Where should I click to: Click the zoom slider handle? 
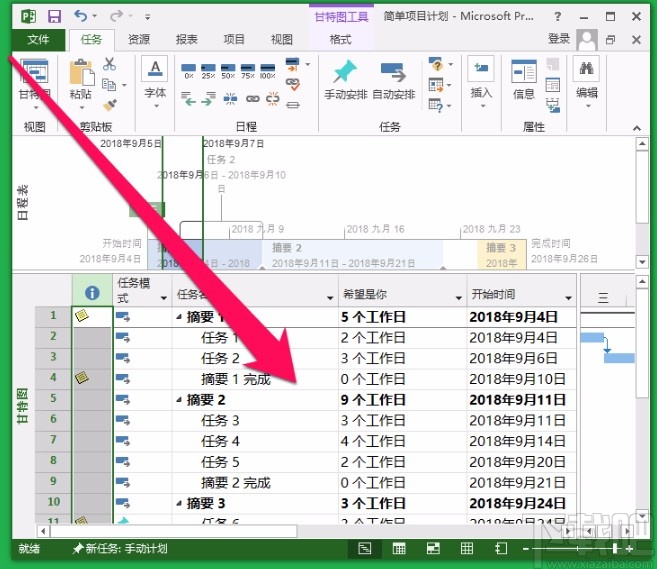615,548
